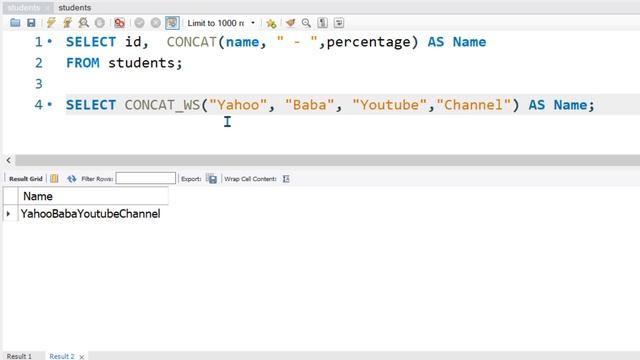Select the Name column header
This screenshot has height=360, width=640.
(93, 196)
